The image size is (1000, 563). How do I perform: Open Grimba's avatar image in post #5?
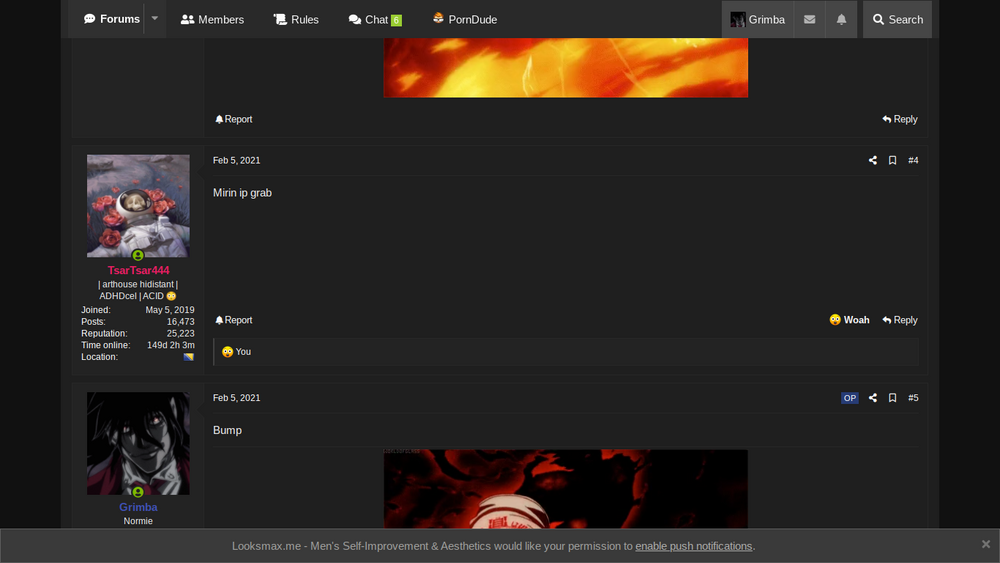pos(138,443)
